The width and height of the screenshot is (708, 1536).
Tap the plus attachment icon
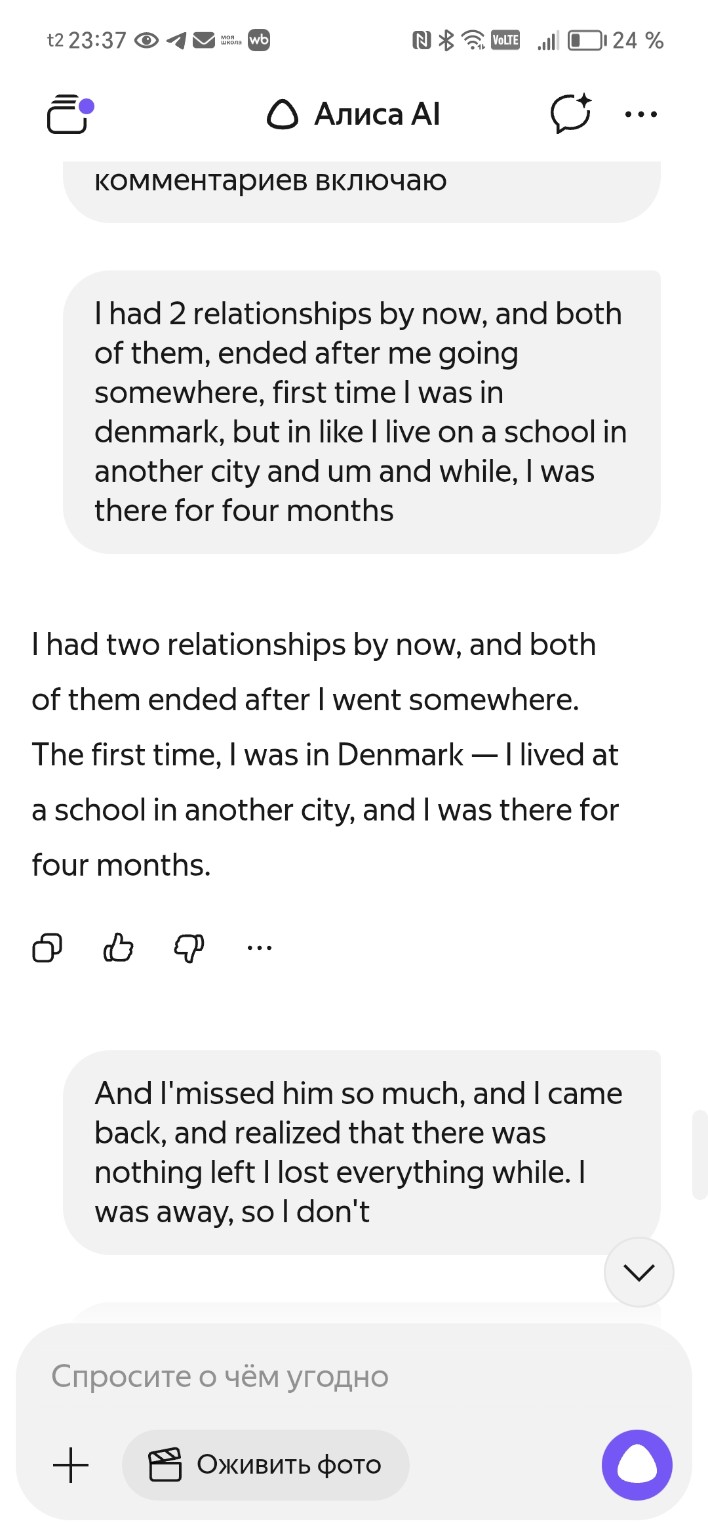70,1466
